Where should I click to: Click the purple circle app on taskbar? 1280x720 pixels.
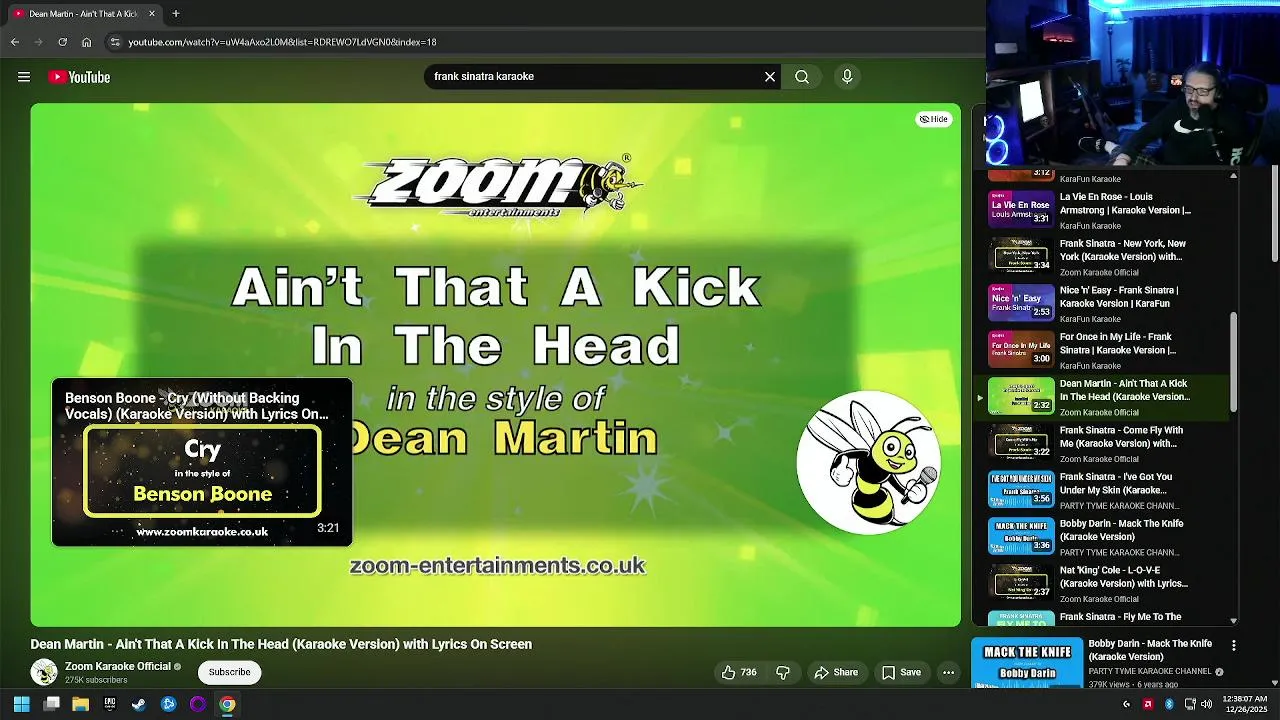pos(198,704)
